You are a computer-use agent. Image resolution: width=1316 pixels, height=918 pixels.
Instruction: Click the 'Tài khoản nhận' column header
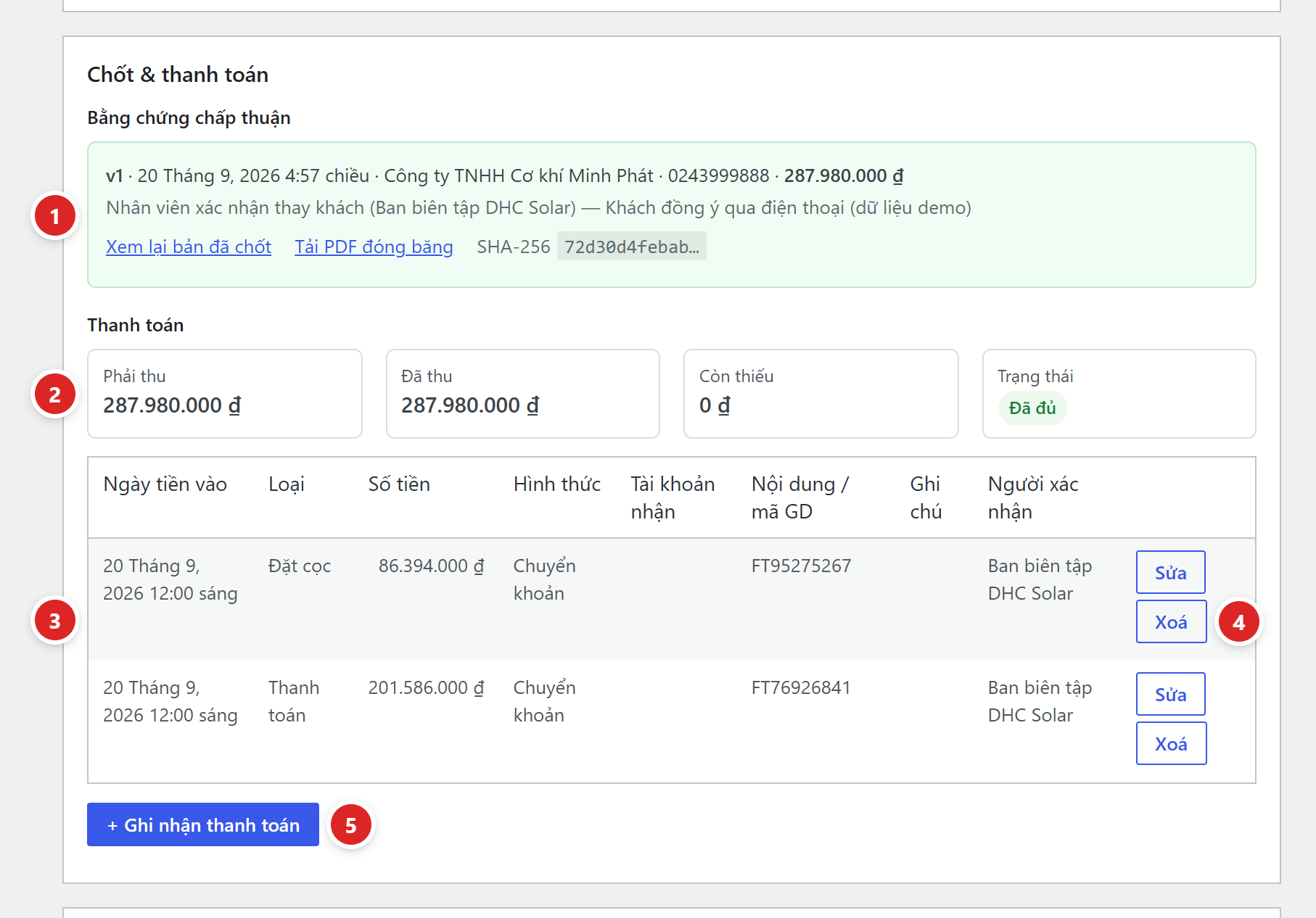click(x=673, y=497)
